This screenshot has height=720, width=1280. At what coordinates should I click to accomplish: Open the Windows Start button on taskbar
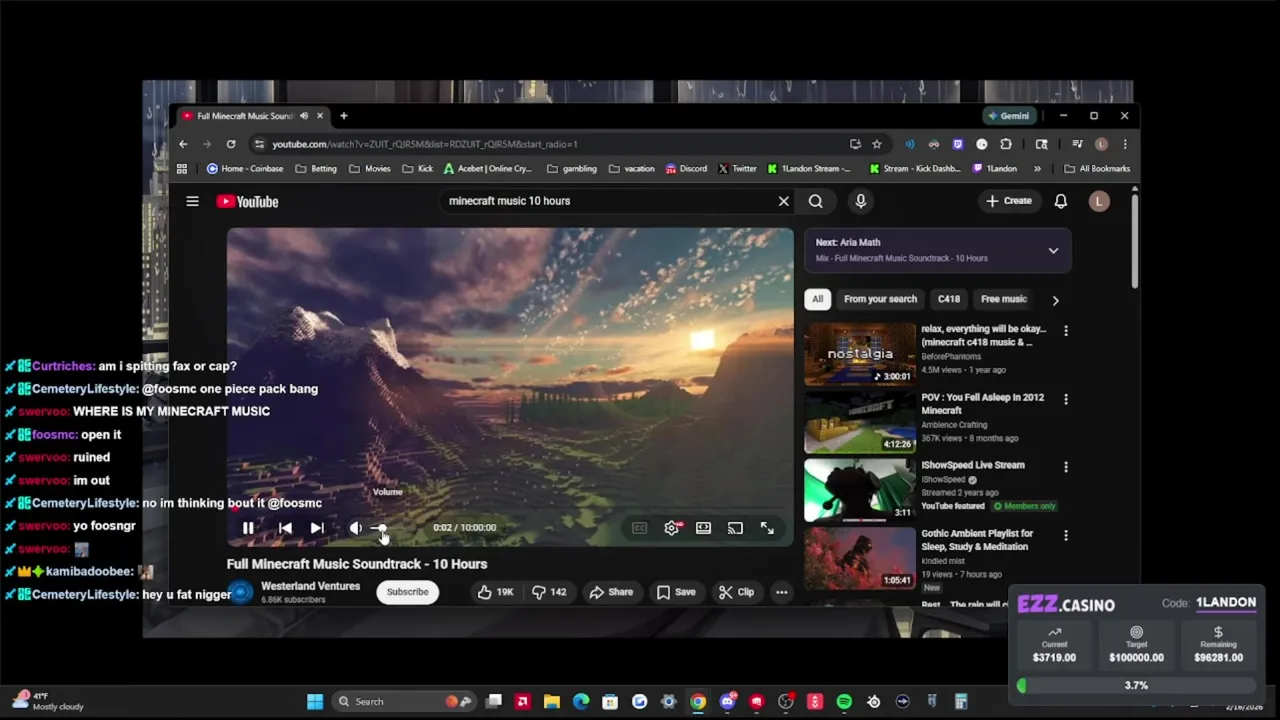coord(315,702)
